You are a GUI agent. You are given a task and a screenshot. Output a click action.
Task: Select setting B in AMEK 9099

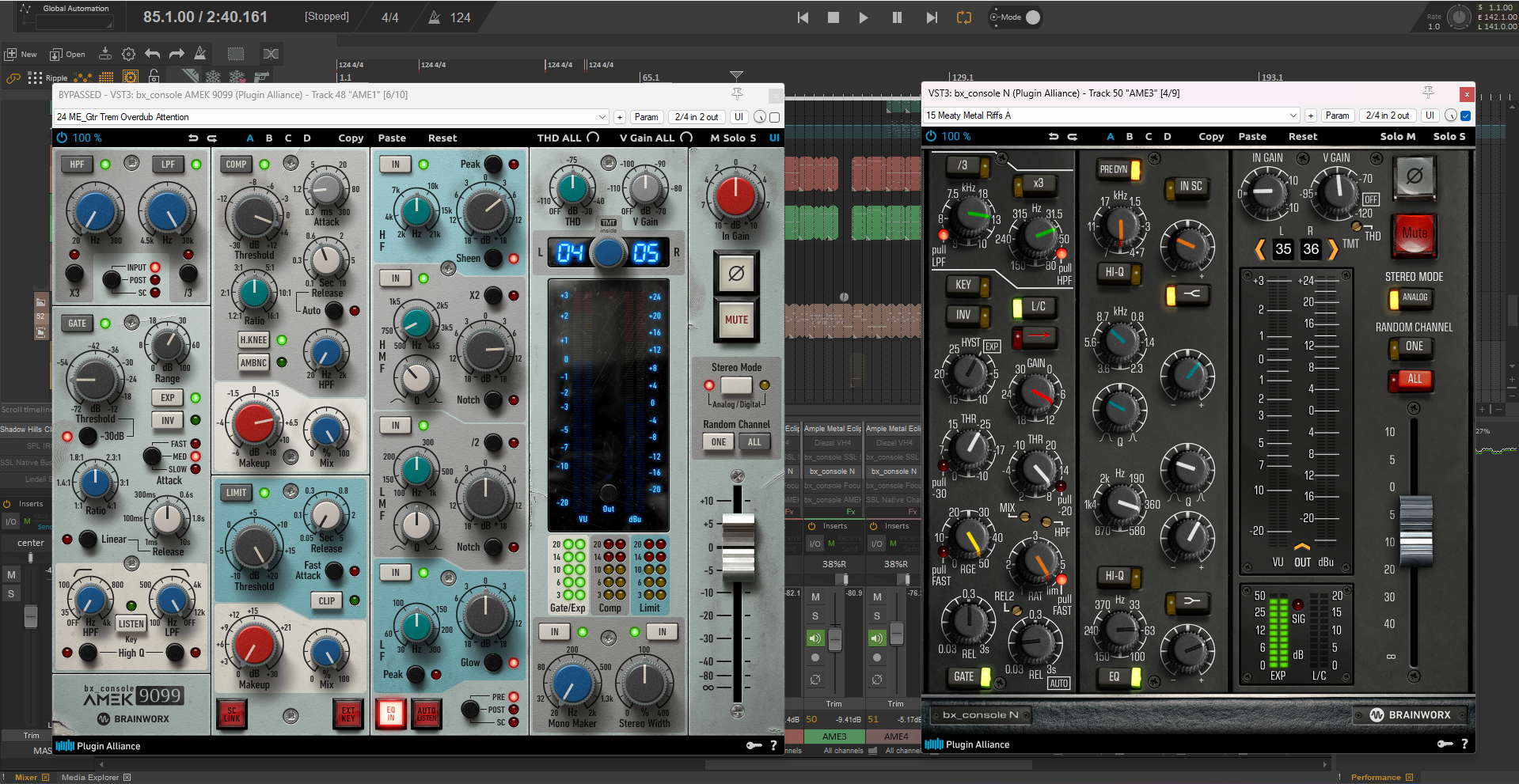[269, 138]
